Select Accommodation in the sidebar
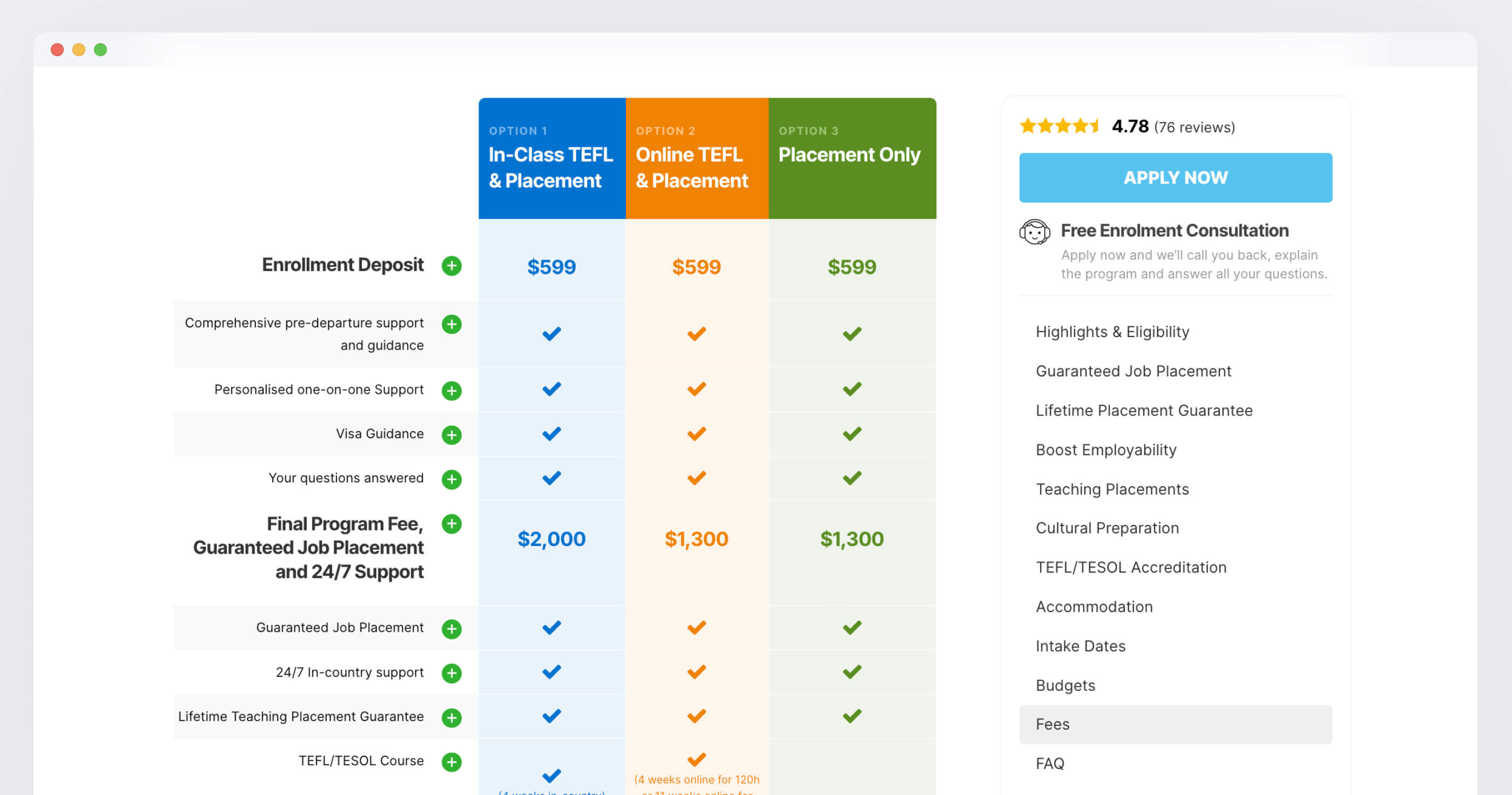This screenshot has height=795, width=1512. point(1094,607)
